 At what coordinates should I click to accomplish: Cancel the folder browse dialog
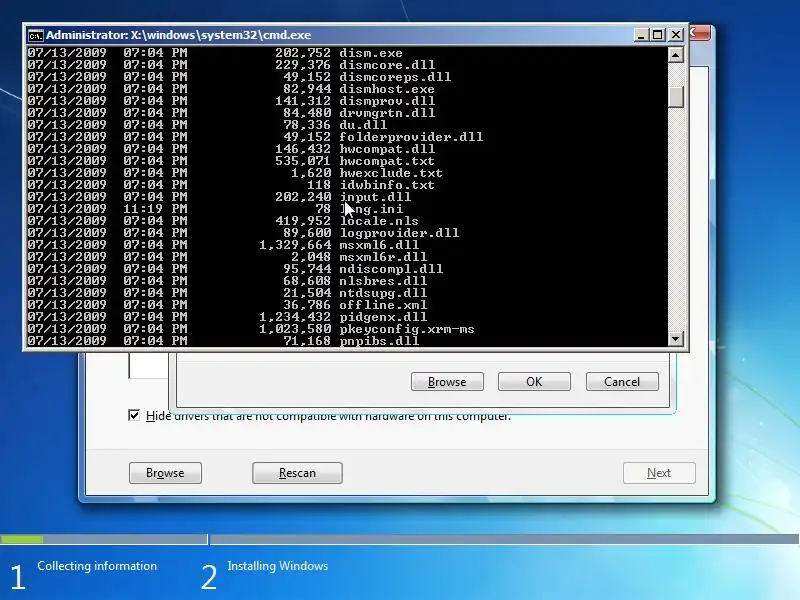pyautogui.click(x=622, y=382)
